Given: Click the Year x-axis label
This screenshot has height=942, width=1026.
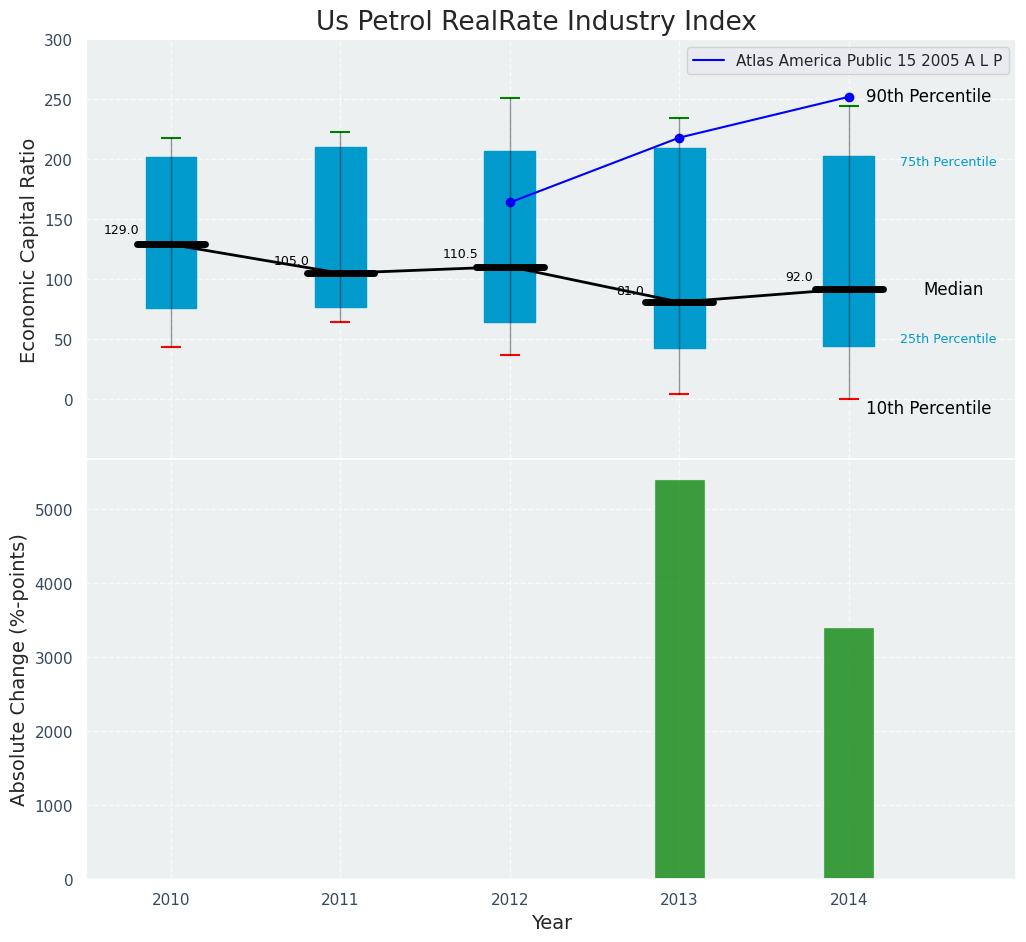Looking at the screenshot, I should pyautogui.click(x=551, y=923).
